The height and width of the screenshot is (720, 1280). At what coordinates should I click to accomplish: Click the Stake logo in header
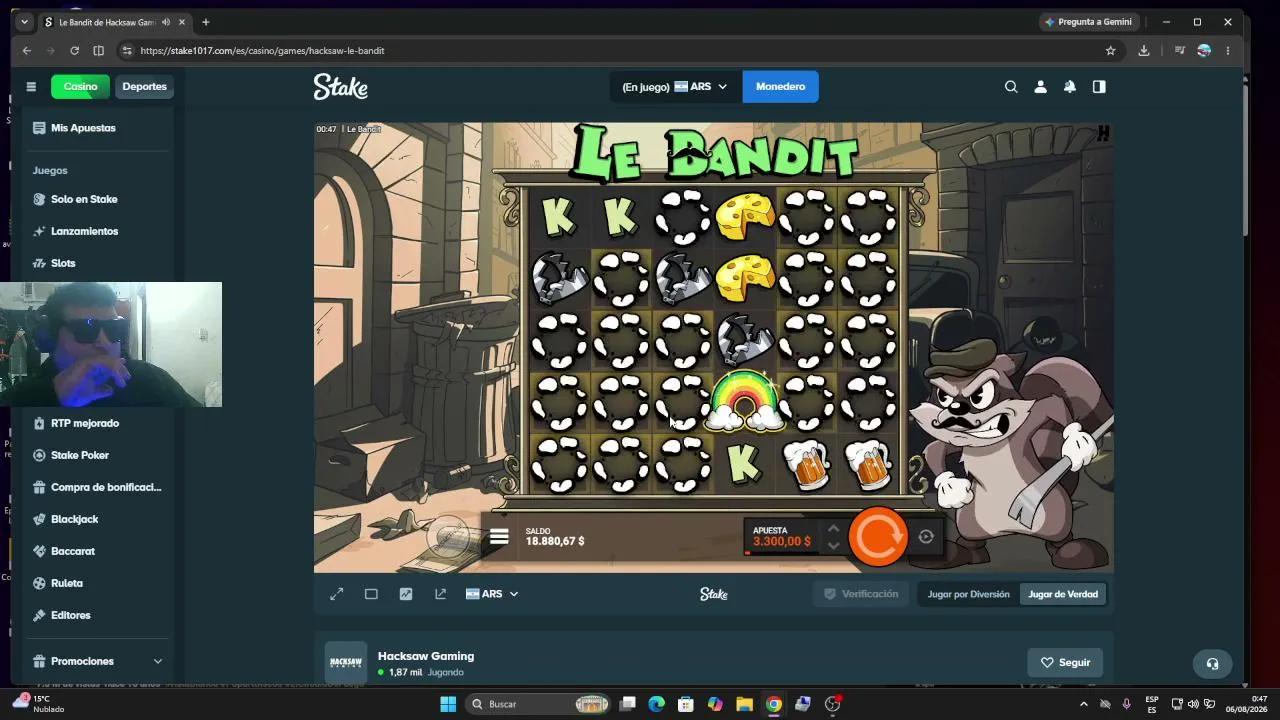341,87
